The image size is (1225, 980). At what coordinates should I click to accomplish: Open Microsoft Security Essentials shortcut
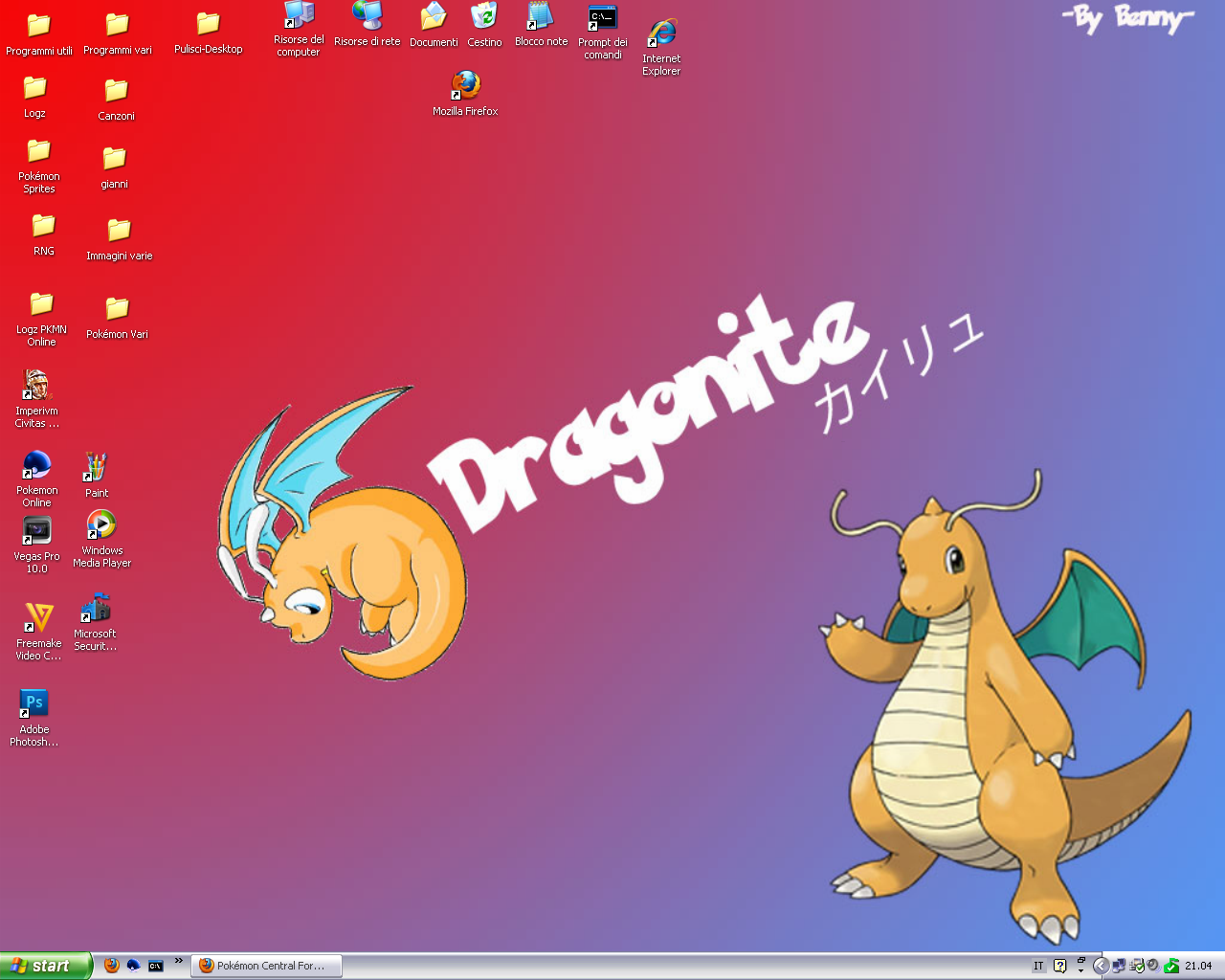95,622
